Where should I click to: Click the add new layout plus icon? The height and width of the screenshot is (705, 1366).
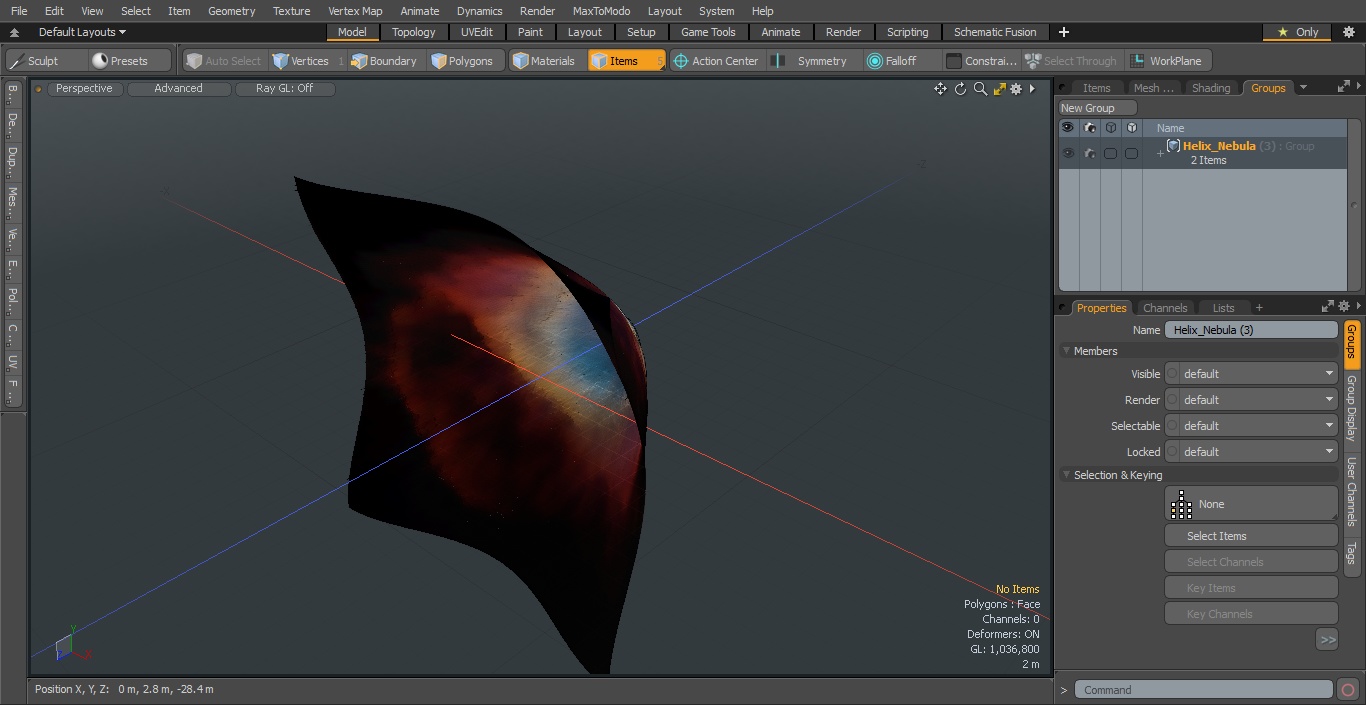pyautogui.click(x=1063, y=32)
